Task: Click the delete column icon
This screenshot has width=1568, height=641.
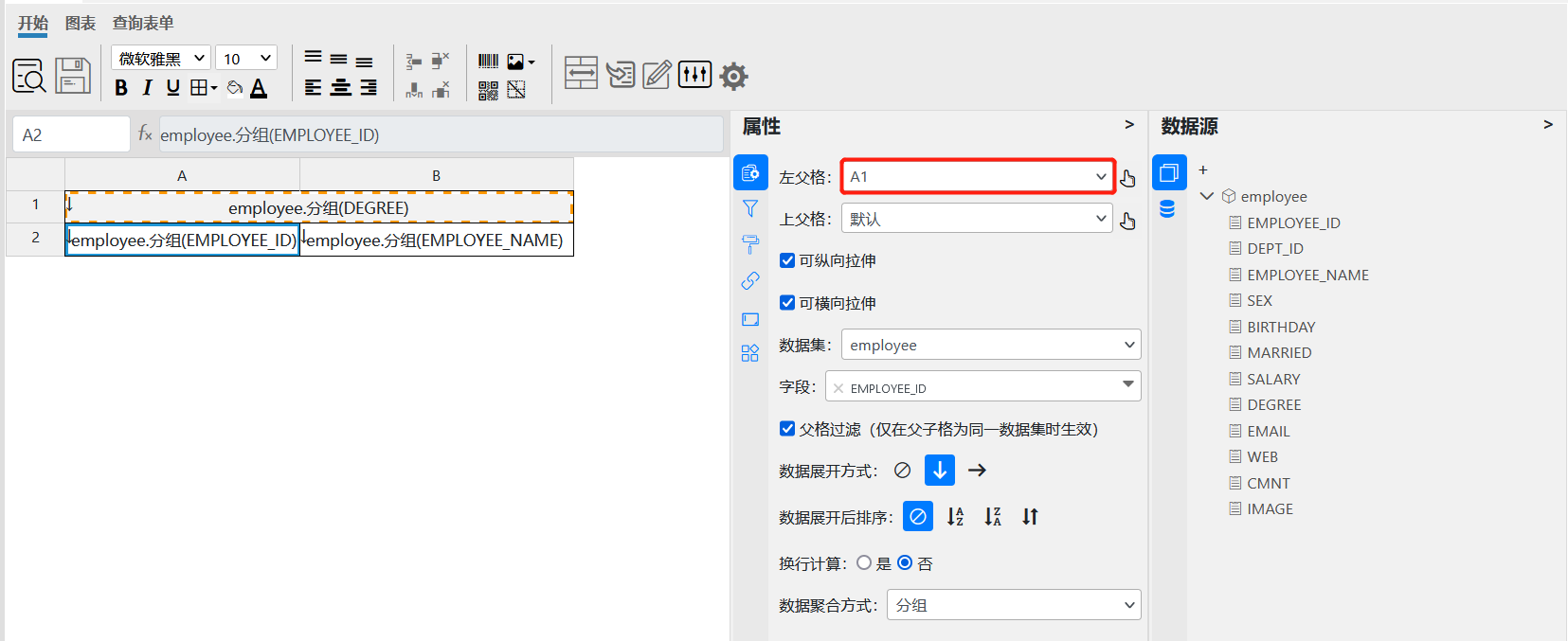Action: point(441,90)
